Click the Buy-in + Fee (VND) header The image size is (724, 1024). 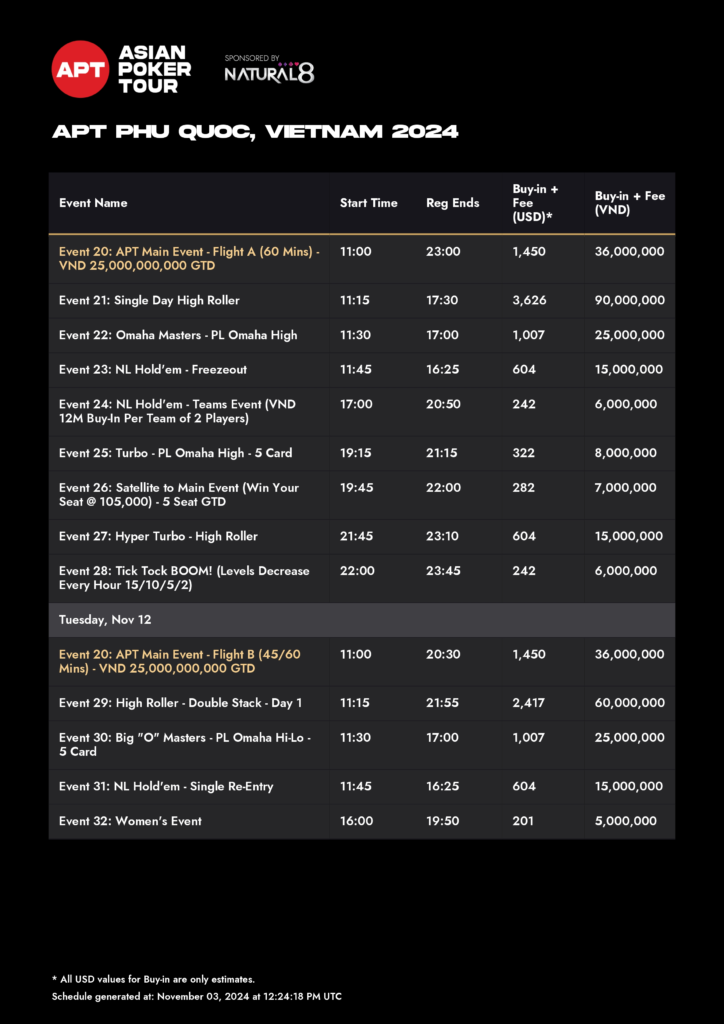pos(629,203)
